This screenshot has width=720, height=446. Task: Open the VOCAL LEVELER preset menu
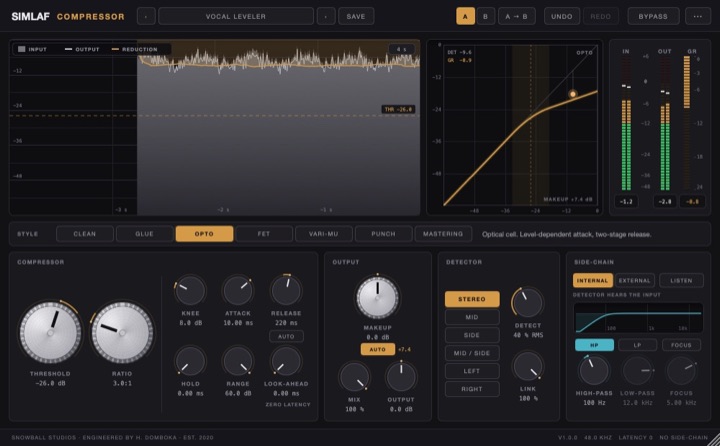(x=236, y=17)
